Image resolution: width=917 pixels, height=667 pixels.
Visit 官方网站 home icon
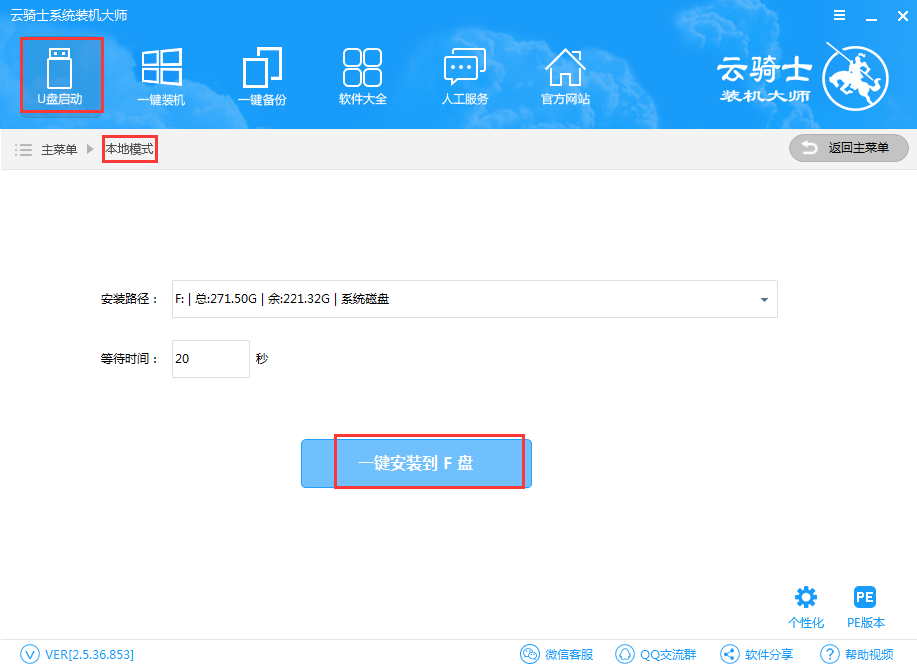tap(565, 77)
